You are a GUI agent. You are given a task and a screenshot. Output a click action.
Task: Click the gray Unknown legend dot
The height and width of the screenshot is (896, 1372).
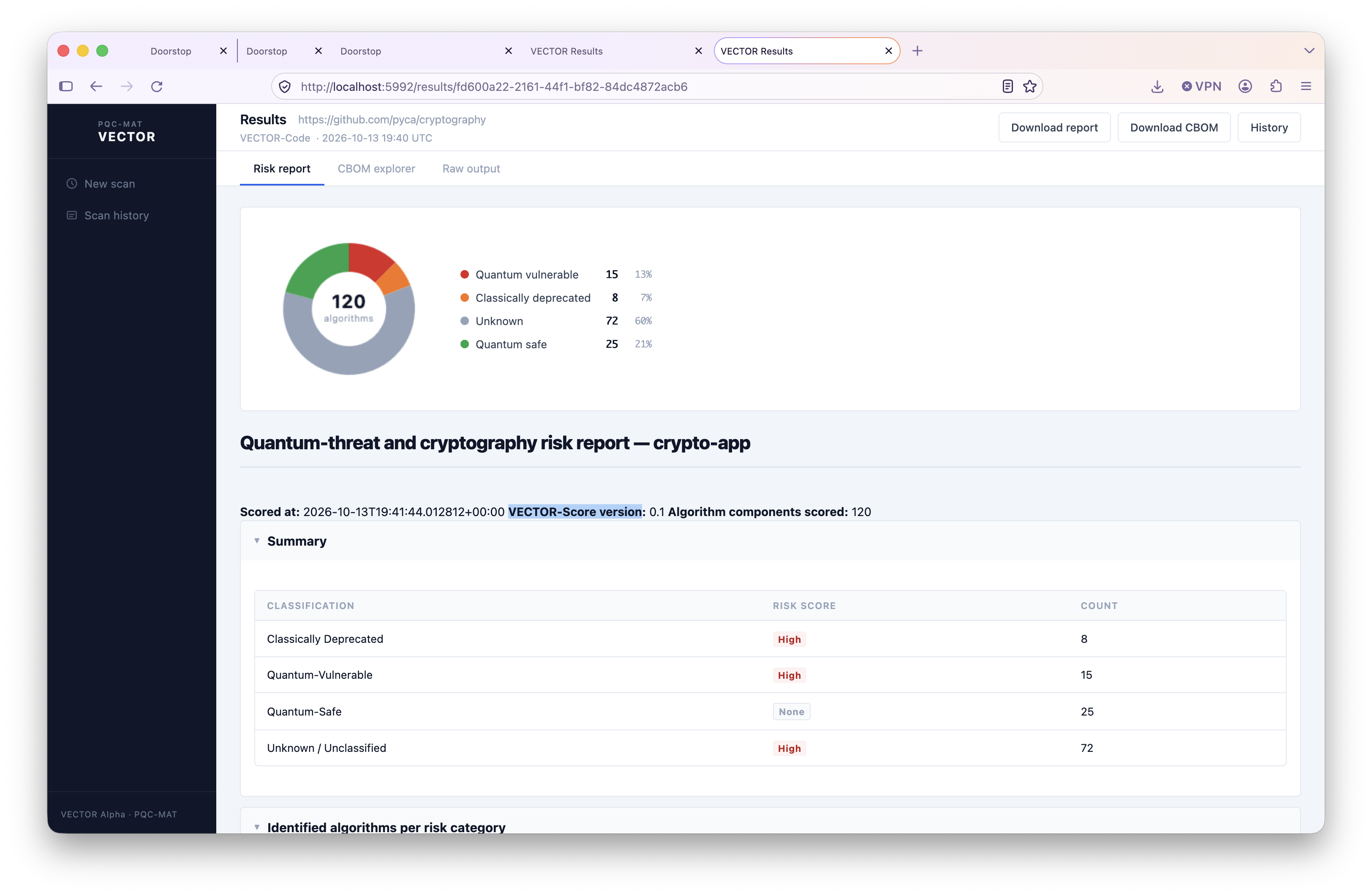[465, 321]
